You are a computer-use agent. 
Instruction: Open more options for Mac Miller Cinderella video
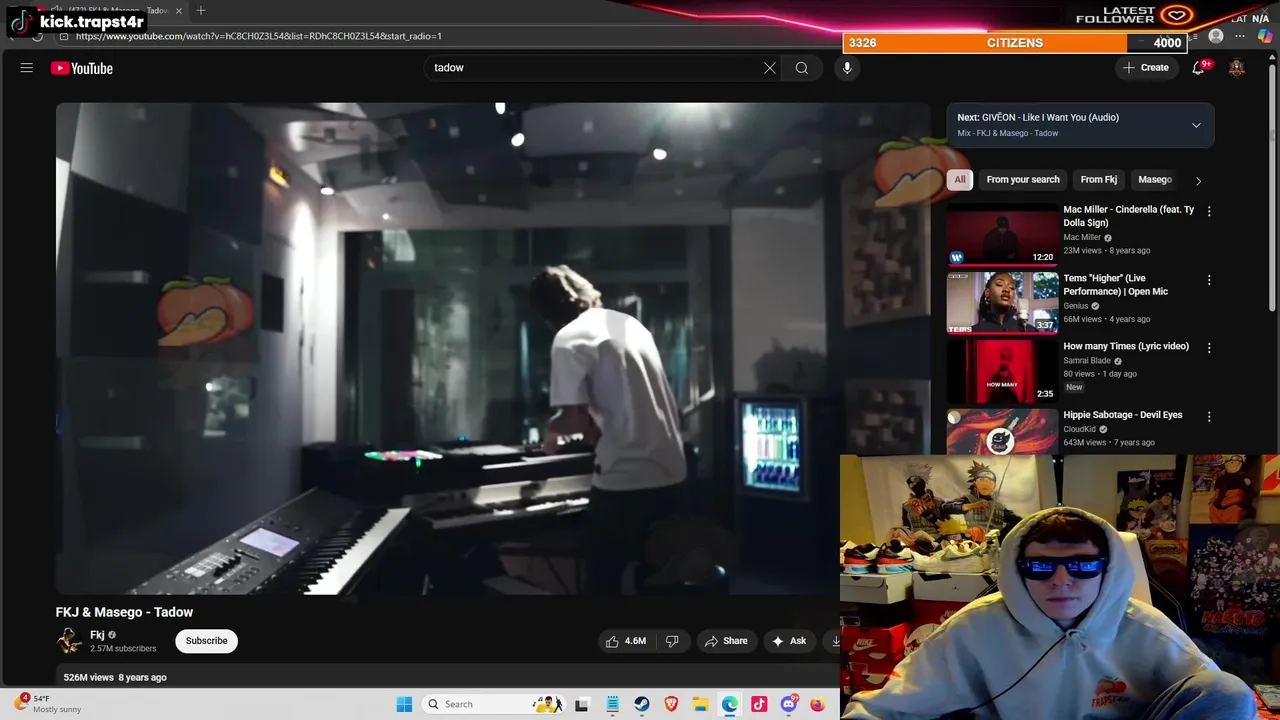(x=1209, y=211)
